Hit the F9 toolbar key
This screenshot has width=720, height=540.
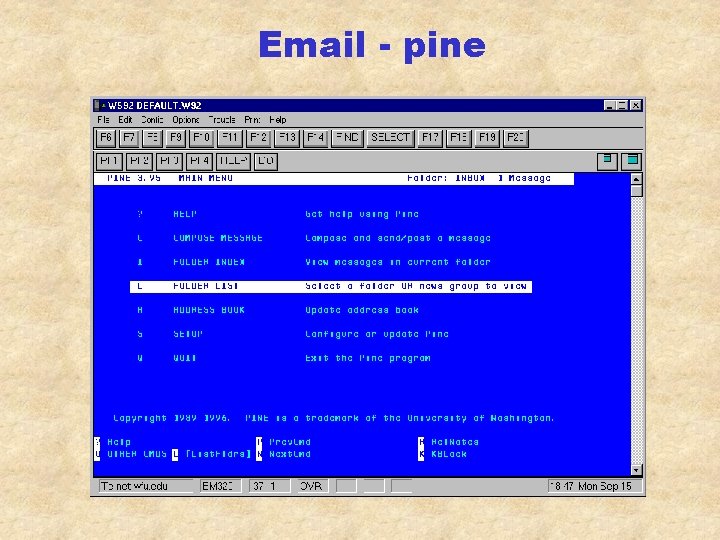click(x=176, y=138)
